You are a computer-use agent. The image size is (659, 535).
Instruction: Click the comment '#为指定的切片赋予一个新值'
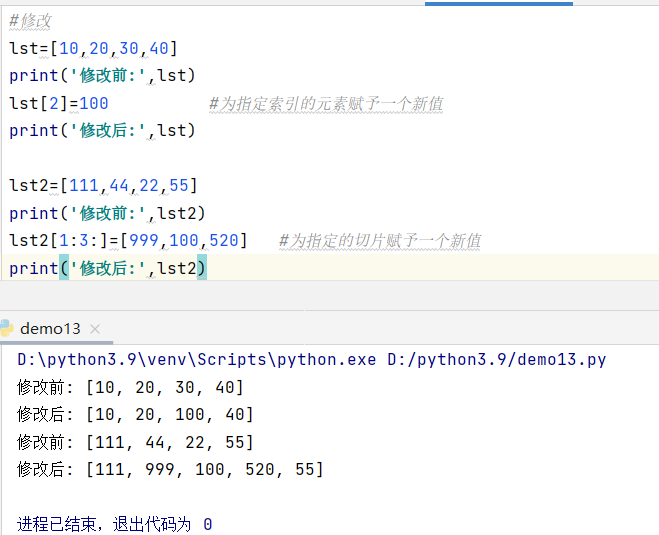coord(380,241)
